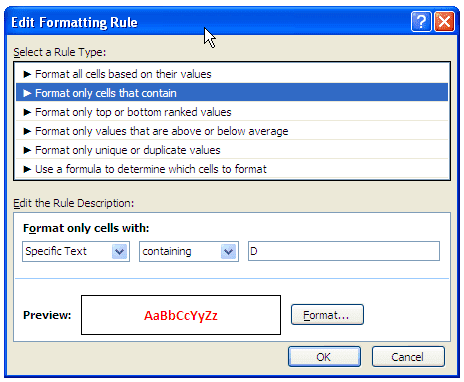
Task: Click the arrow bullet before 'Format all cells'
Action: tap(27, 74)
